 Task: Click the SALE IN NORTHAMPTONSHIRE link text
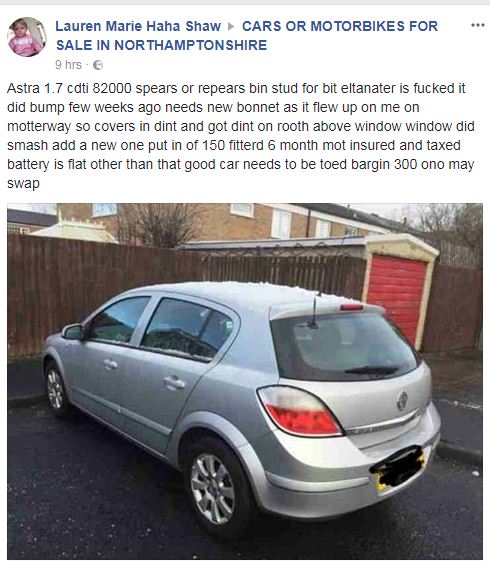click(x=161, y=45)
